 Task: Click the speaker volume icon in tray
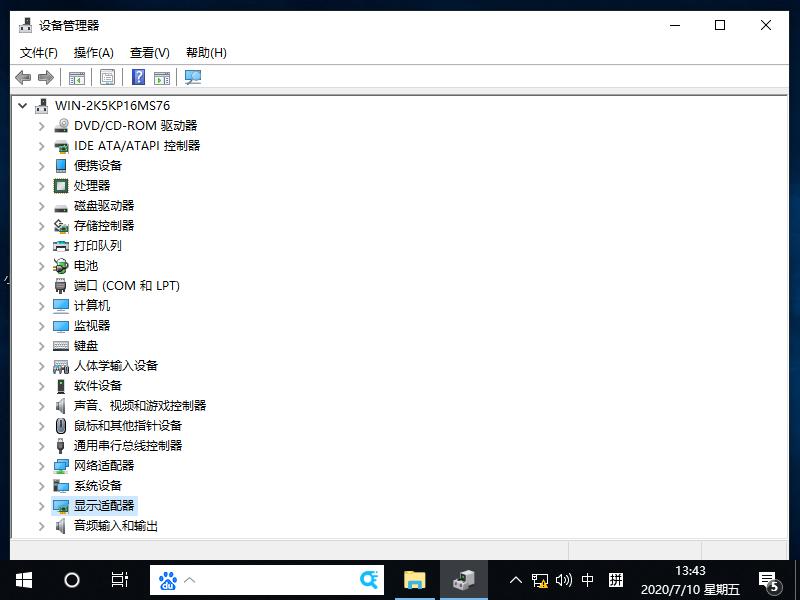click(564, 580)
